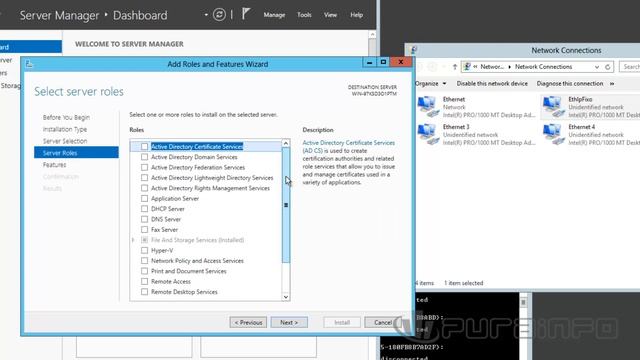640x360 pixels.
Task: Open the notifications flag icon
Action: point(245,14)
